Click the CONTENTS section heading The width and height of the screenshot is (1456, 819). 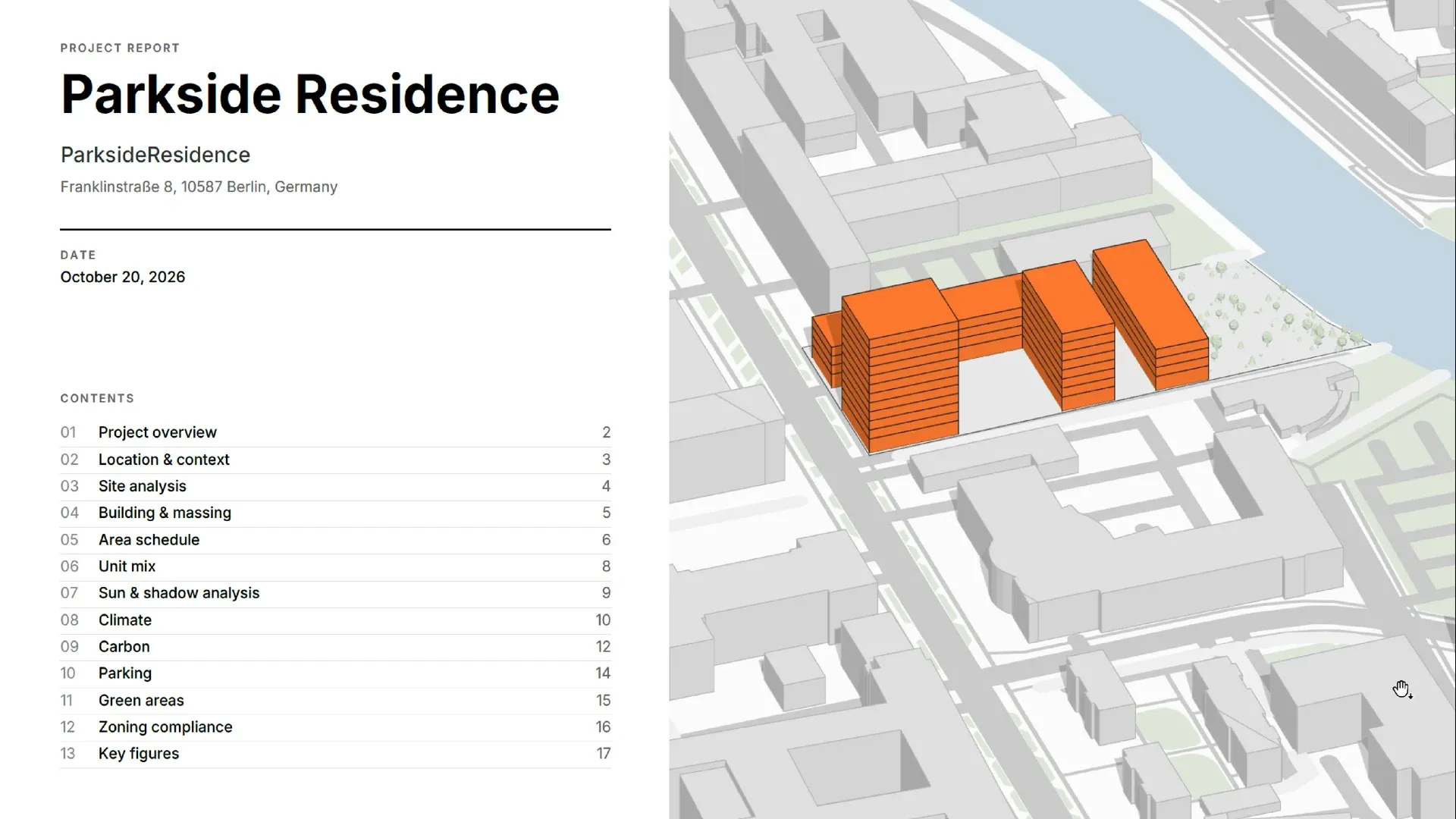coord(97,398)
